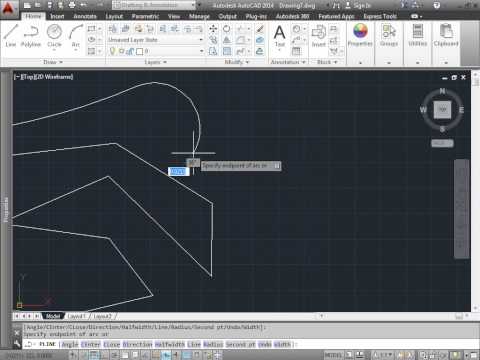Expand the Modify panel
The height and width of the screenshot is (360, 480).
point(236,62)
